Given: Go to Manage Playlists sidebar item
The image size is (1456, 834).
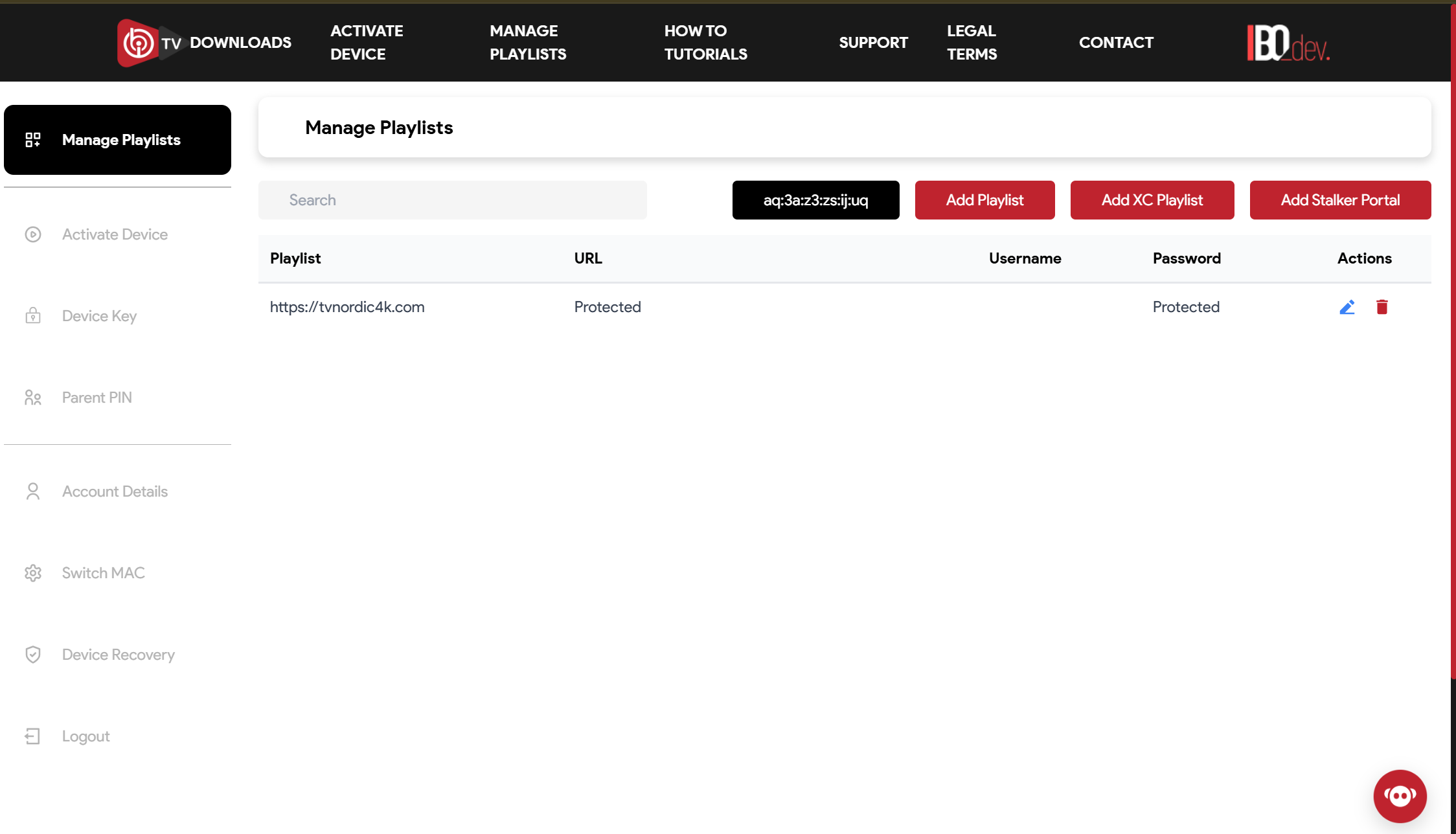Looking at the screenshot, I should [117, 140].
